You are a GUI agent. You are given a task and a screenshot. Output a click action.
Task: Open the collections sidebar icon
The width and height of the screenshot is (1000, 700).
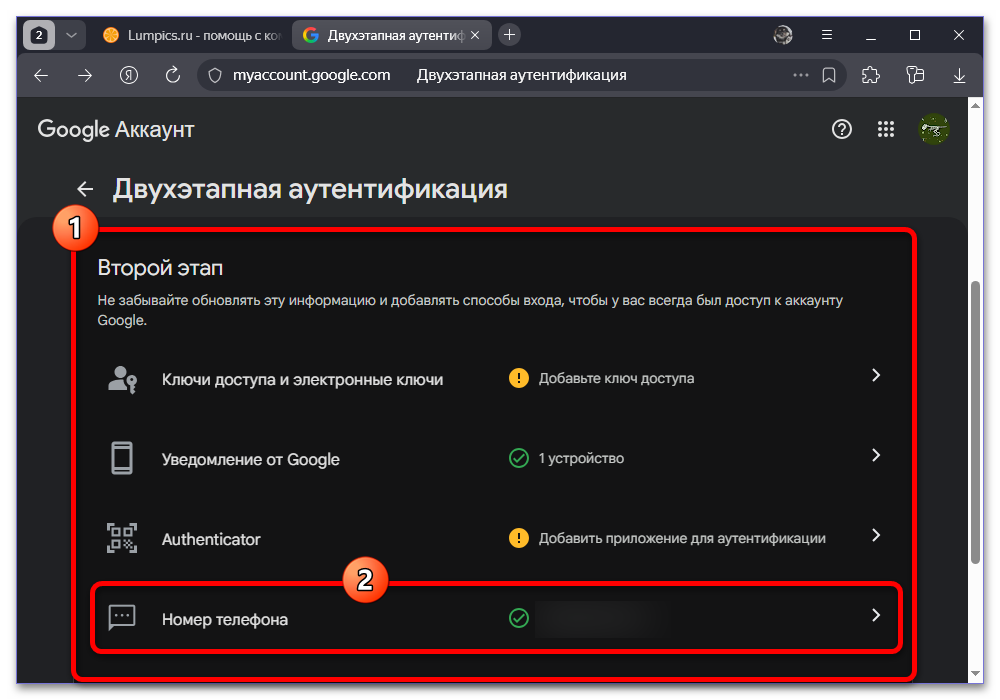[915, 75]
